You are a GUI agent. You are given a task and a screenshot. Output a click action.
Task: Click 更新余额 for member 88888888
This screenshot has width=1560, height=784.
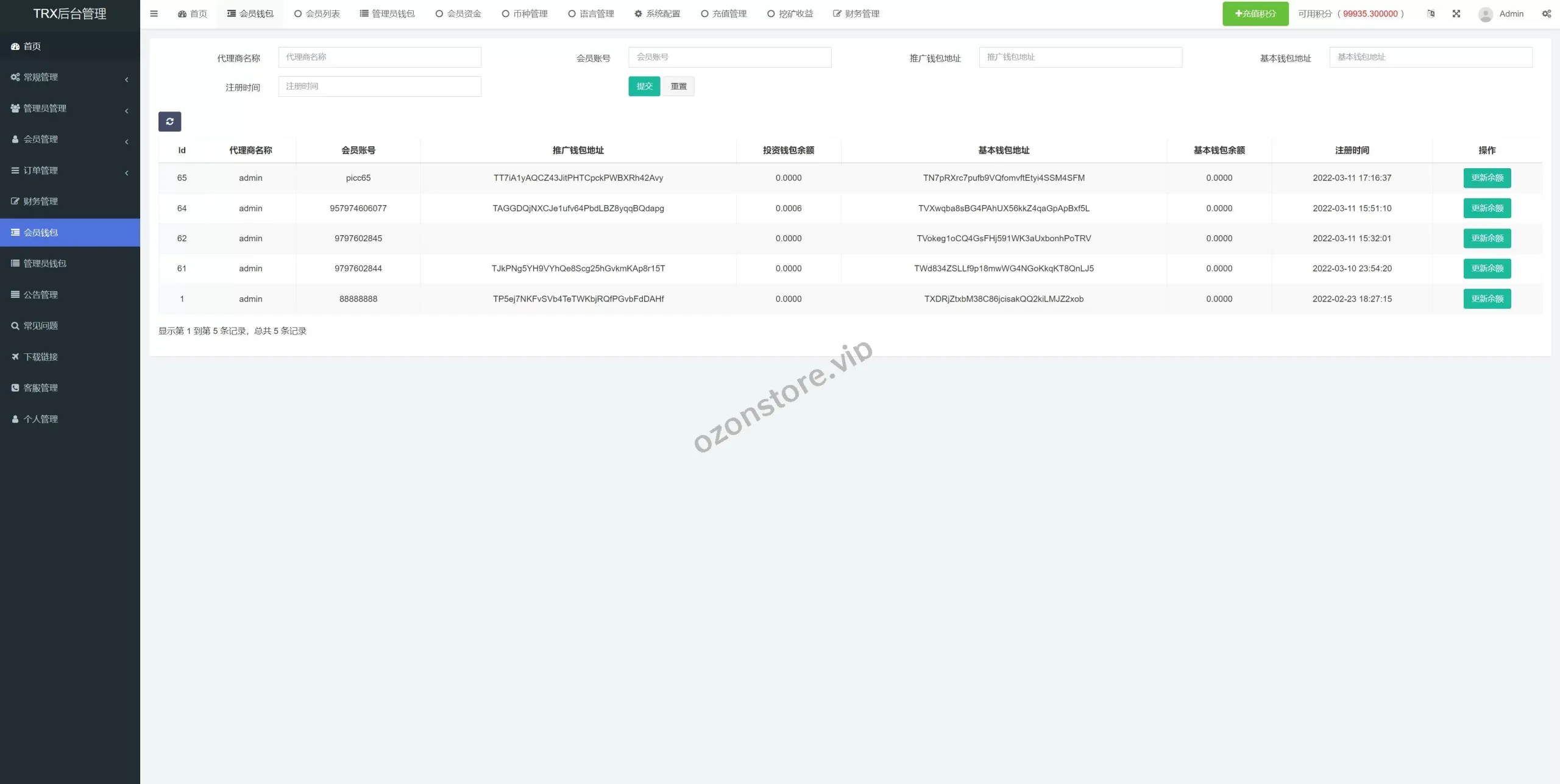1487,298
